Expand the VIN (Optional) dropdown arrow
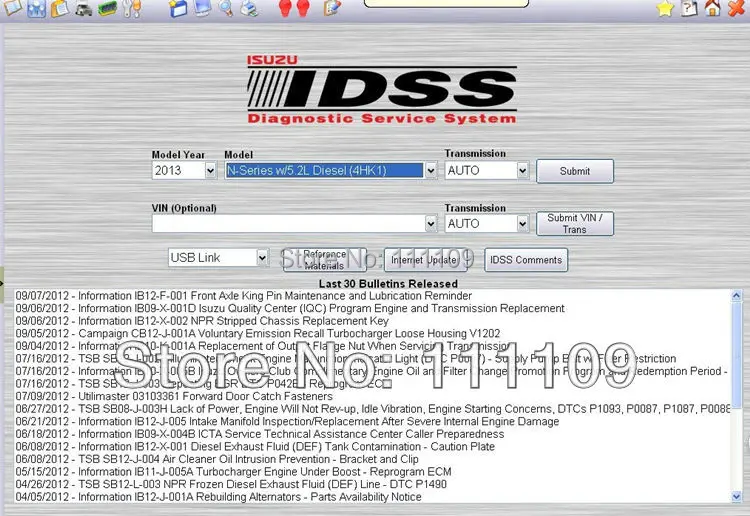Viewport: 750px width, 516px height. [430, 223]
